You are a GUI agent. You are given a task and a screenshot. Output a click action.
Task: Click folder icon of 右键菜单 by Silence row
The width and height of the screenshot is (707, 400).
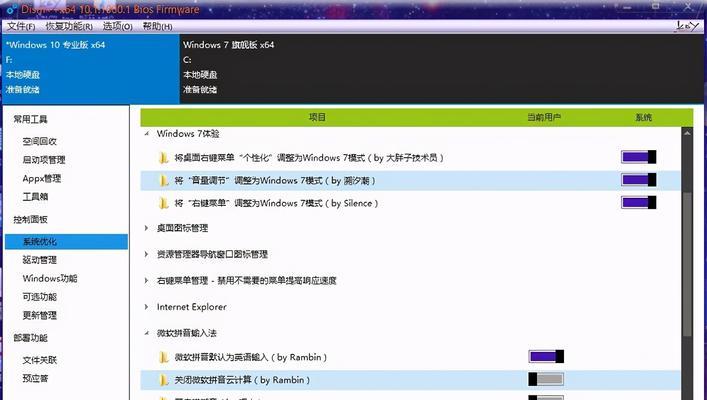click(x=164, y=203)
